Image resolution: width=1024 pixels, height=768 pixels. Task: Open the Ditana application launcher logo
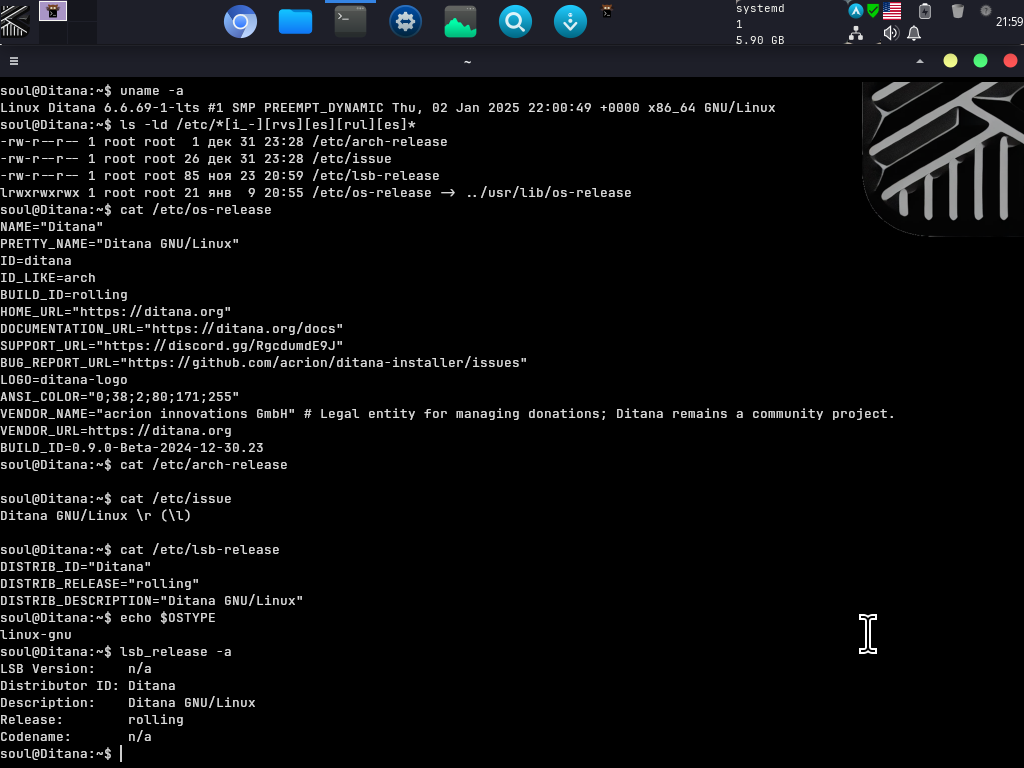[x=14, y=21]
